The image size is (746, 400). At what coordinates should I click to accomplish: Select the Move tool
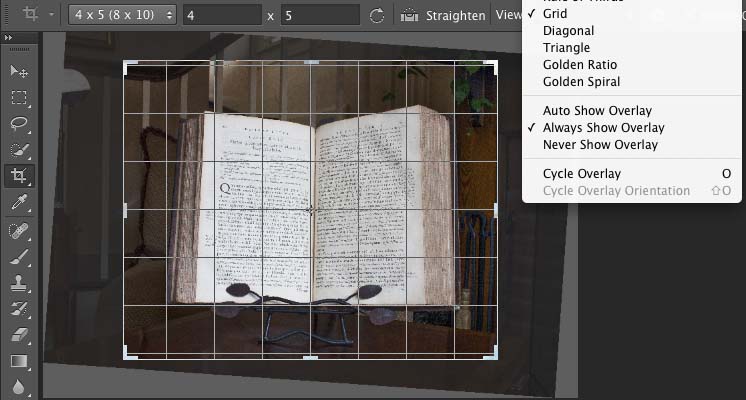pos(19,72)
